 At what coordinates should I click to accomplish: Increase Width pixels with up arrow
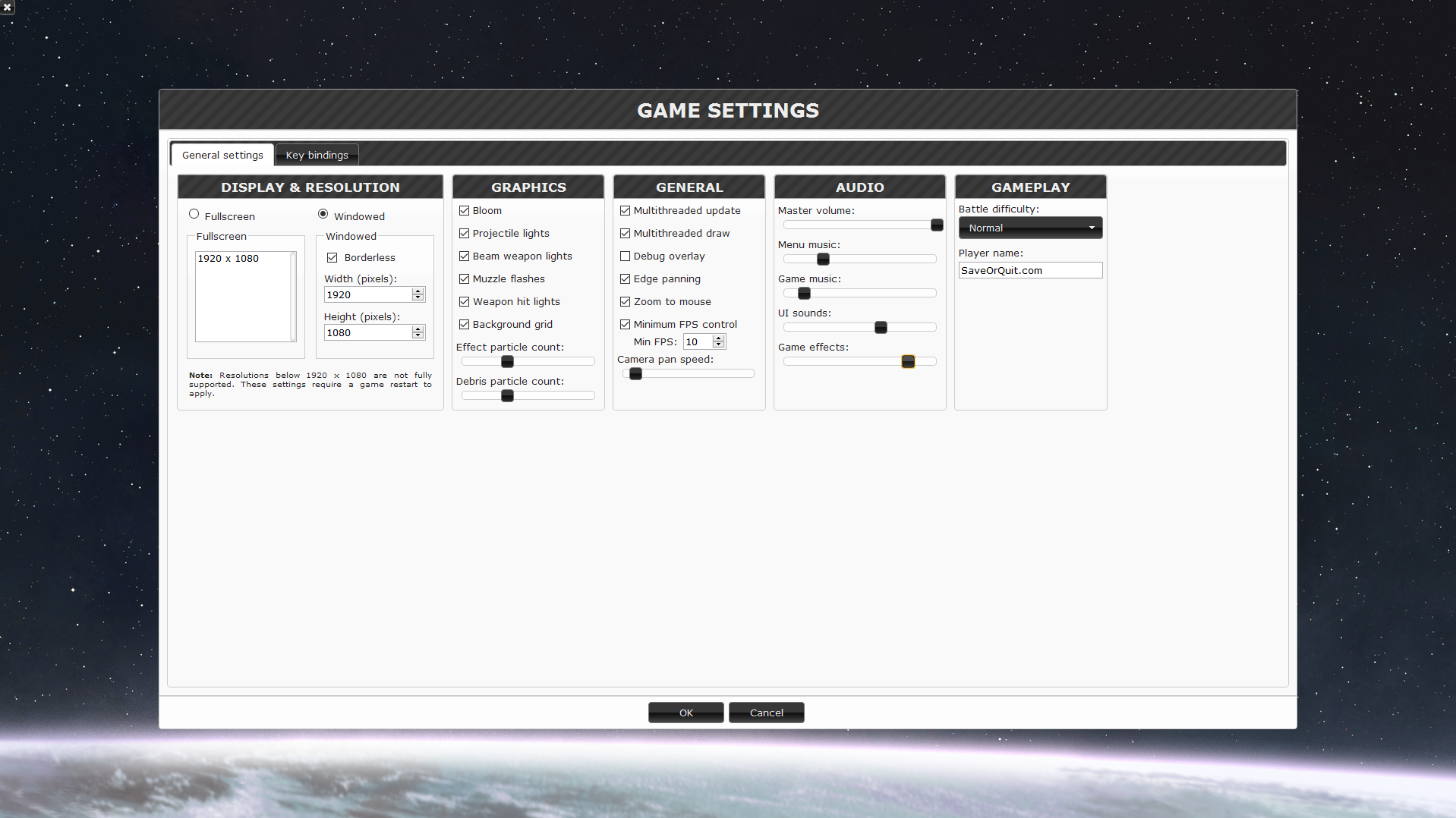point(418,291)
